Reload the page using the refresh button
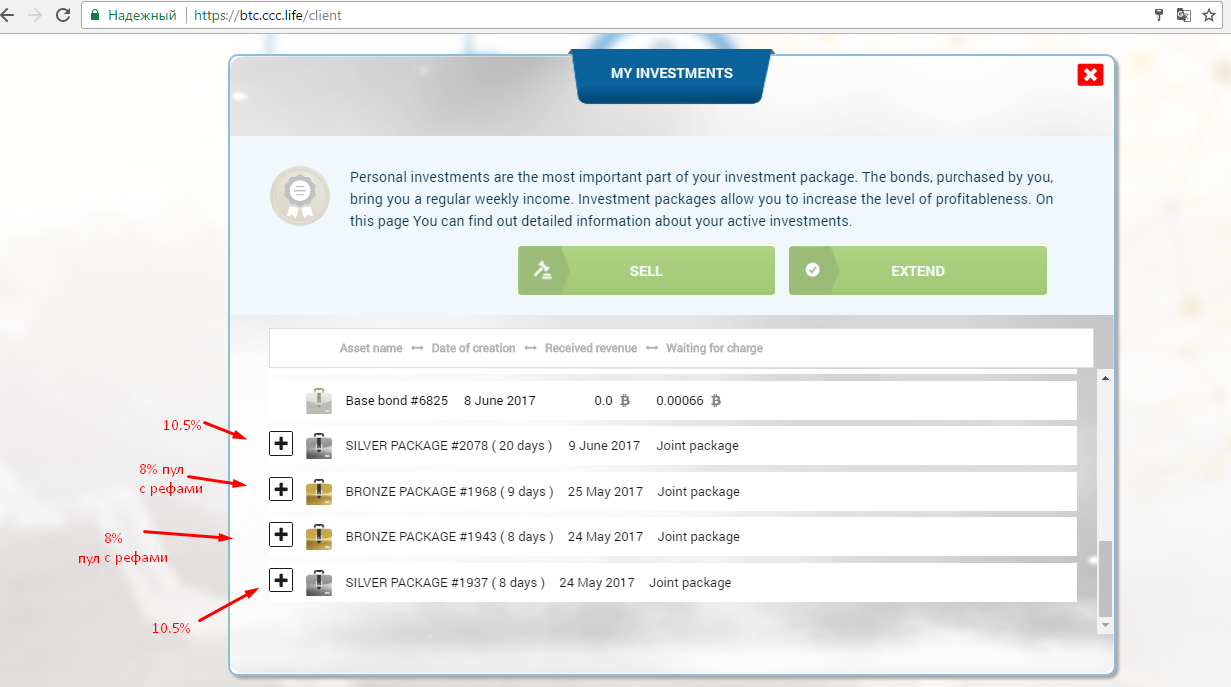The image size is (1231, 687). pyautogui.click(x=62, y=16)
